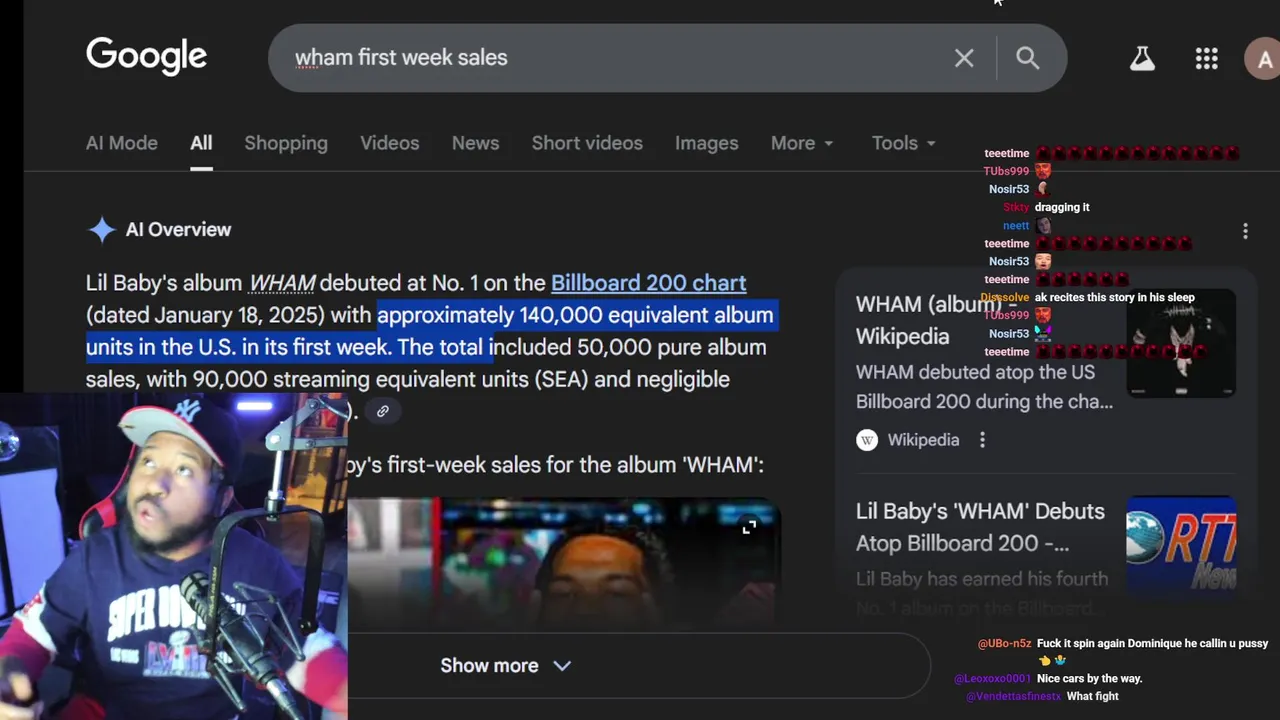Click the search input field with the query
Image resolution: width=1280 pixels, height=720 pixels.
click(600, 58)
